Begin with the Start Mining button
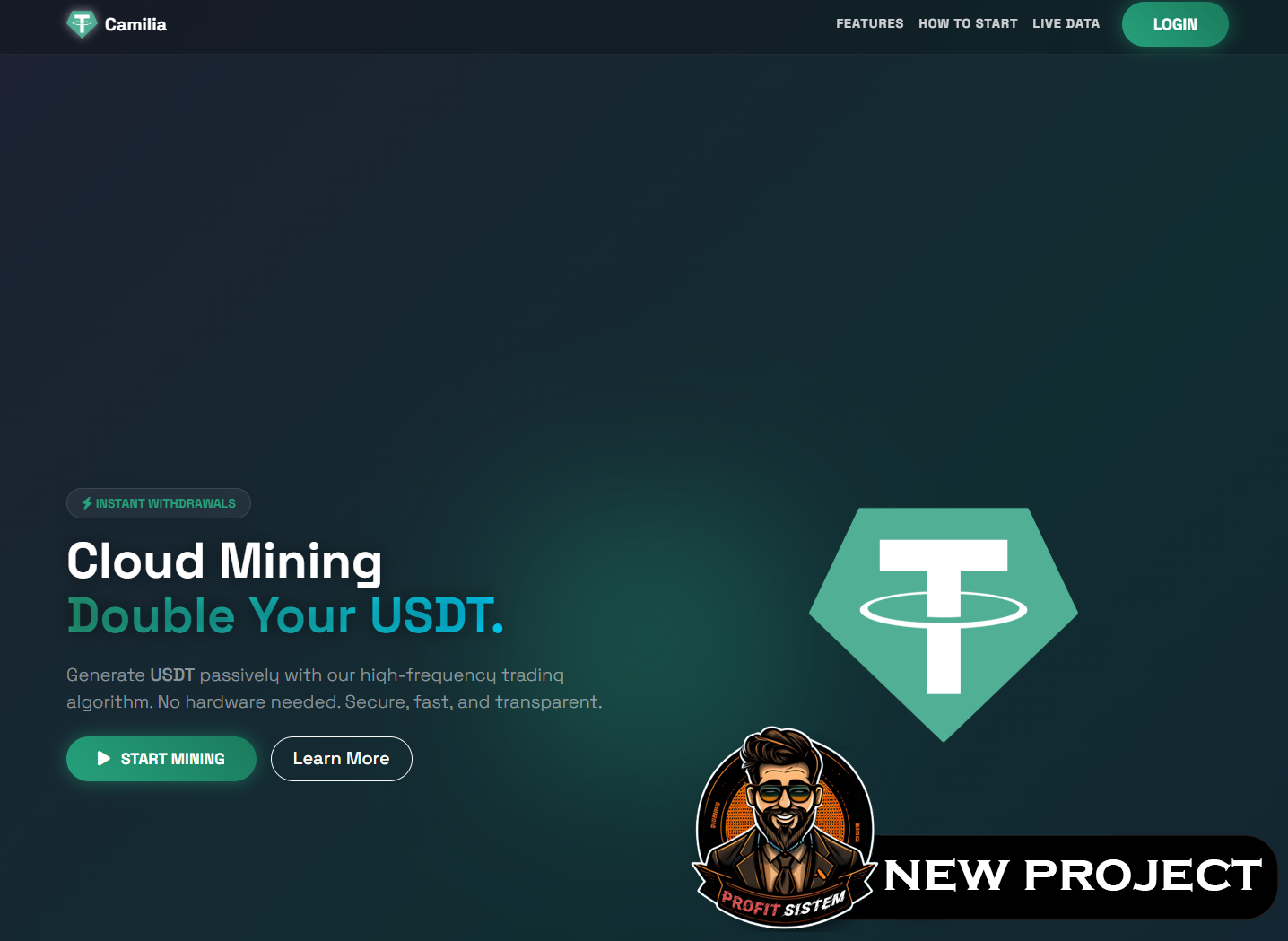 tap(161, 759)
